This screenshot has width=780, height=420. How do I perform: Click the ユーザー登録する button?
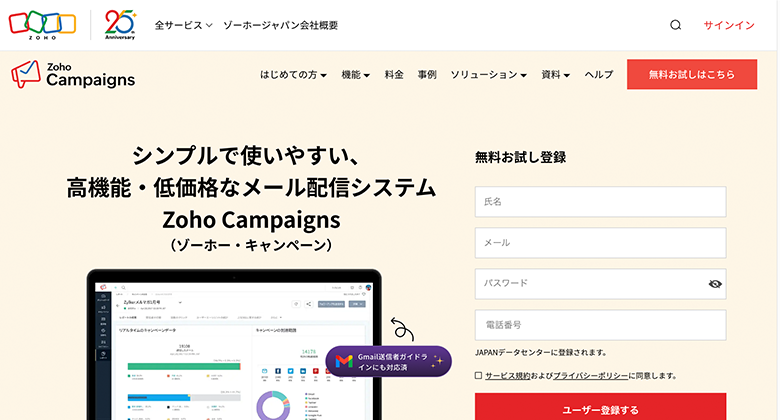[600, 409]
